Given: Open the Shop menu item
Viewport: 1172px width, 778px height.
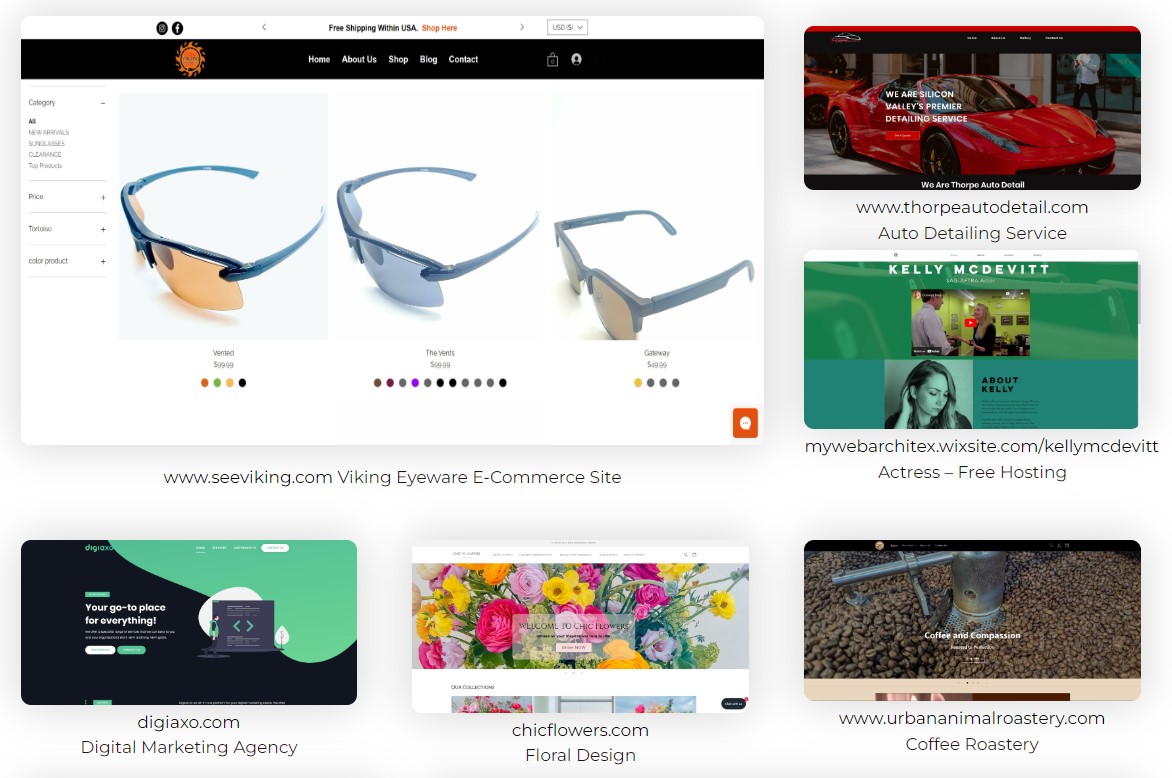Looking at the screenshot, I should [x=398, y=59].
